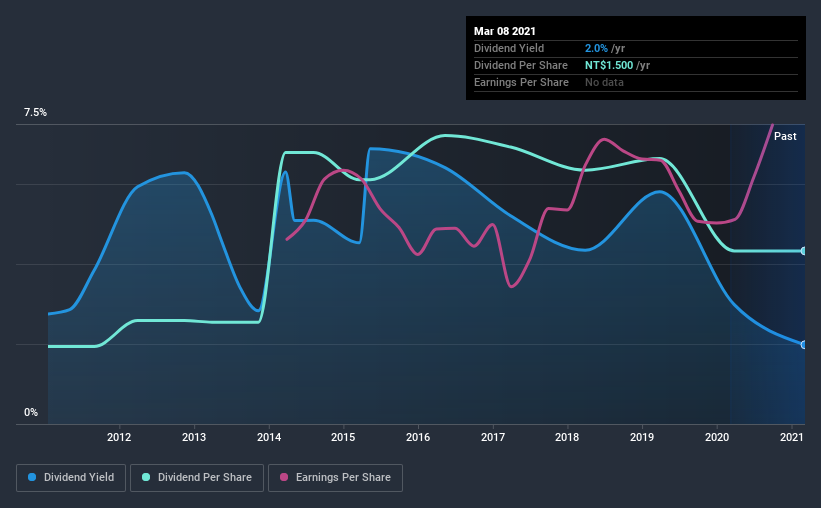This screenshot has width=821, height=508.
Task: Toggle the Dividend Per Share legend button
Action: click(197, 478)
